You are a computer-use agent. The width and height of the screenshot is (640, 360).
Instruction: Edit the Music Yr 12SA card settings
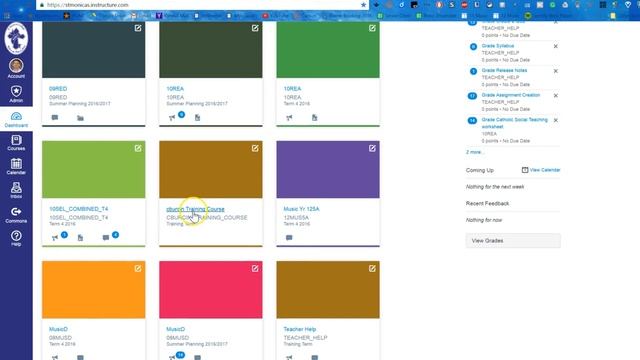372,148
